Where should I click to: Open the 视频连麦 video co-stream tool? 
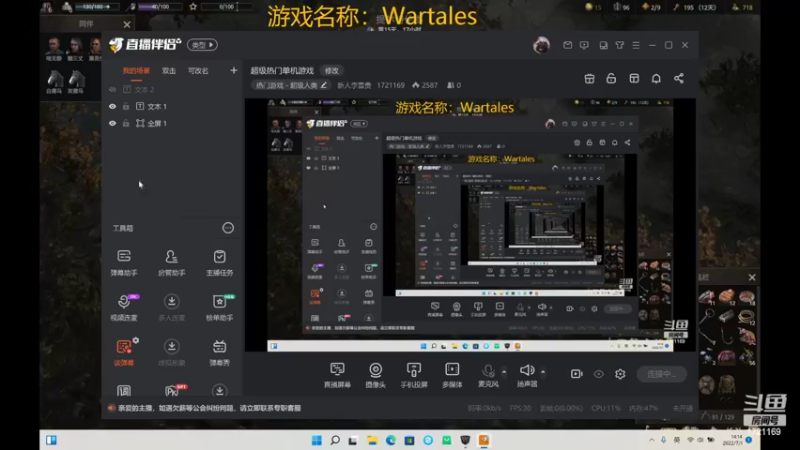(124, 307)
